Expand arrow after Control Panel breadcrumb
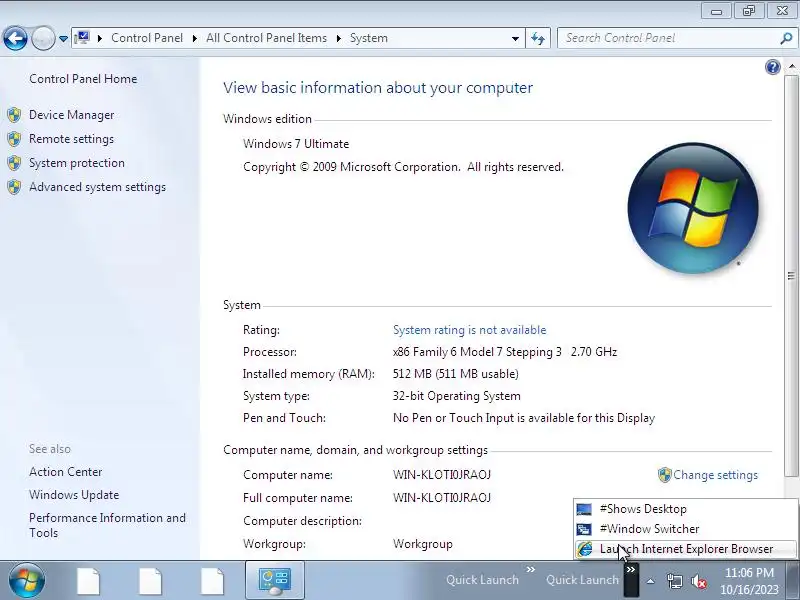This screenshot has height=600, width=800. pyautogui.click(x=195, y=38)
